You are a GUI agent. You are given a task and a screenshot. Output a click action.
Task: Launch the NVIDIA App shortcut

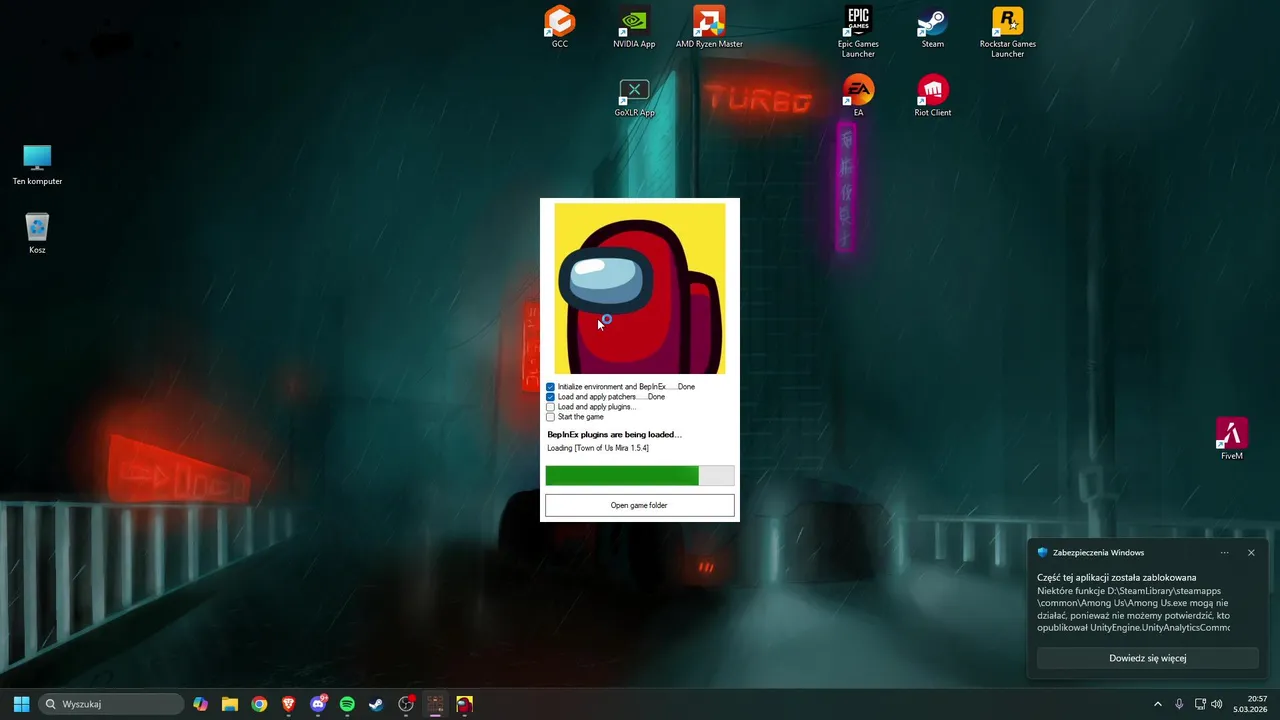click(634, 27)
